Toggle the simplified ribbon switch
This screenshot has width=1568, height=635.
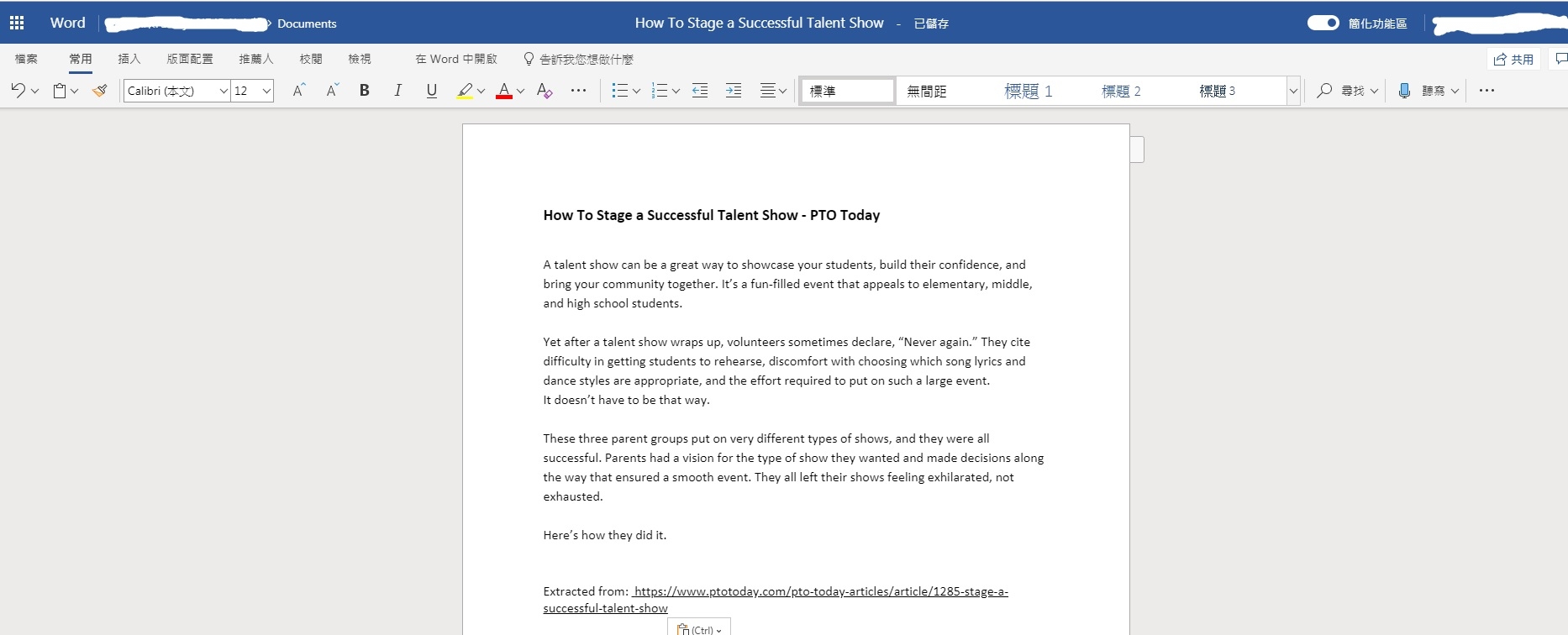[1323, 23]
